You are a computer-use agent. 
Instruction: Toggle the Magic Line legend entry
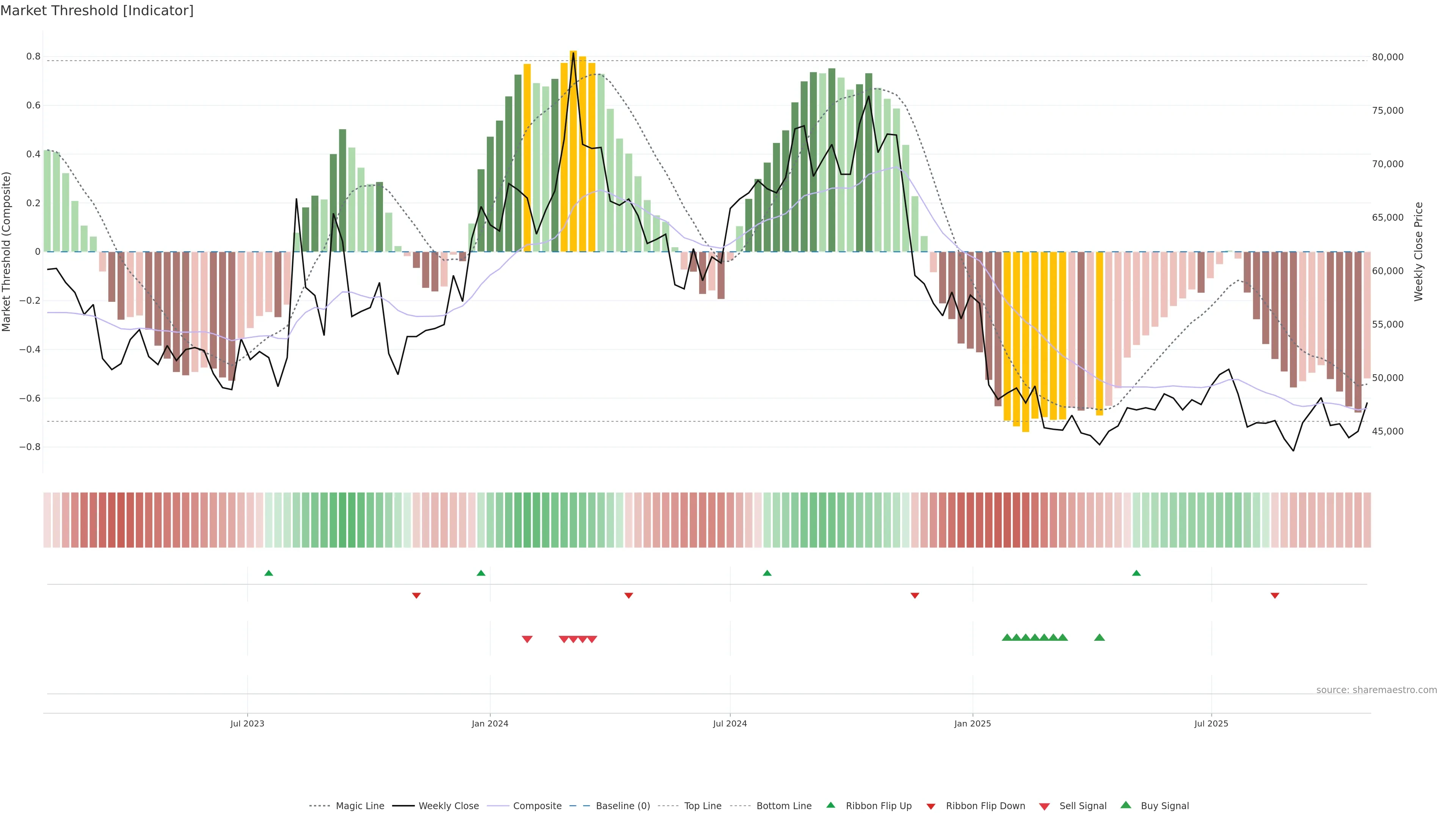click(x=359, y=806)
